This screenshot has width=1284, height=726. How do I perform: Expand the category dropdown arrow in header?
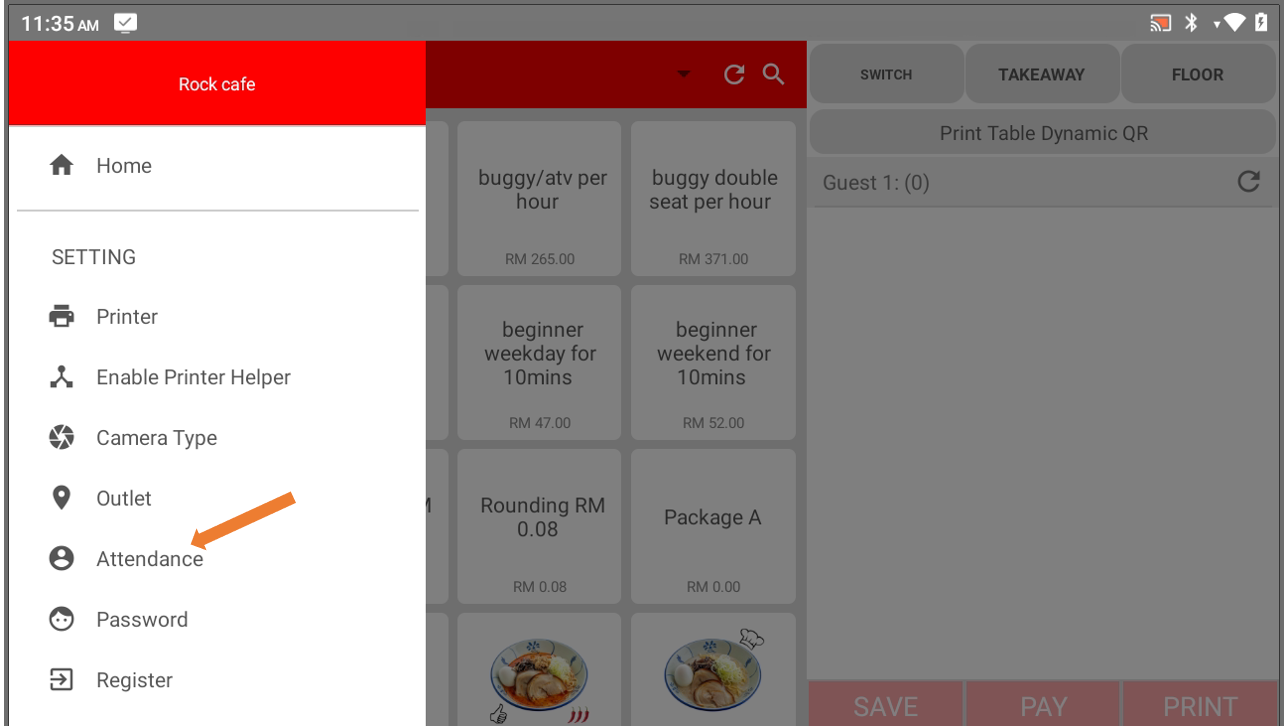point(684,74)
